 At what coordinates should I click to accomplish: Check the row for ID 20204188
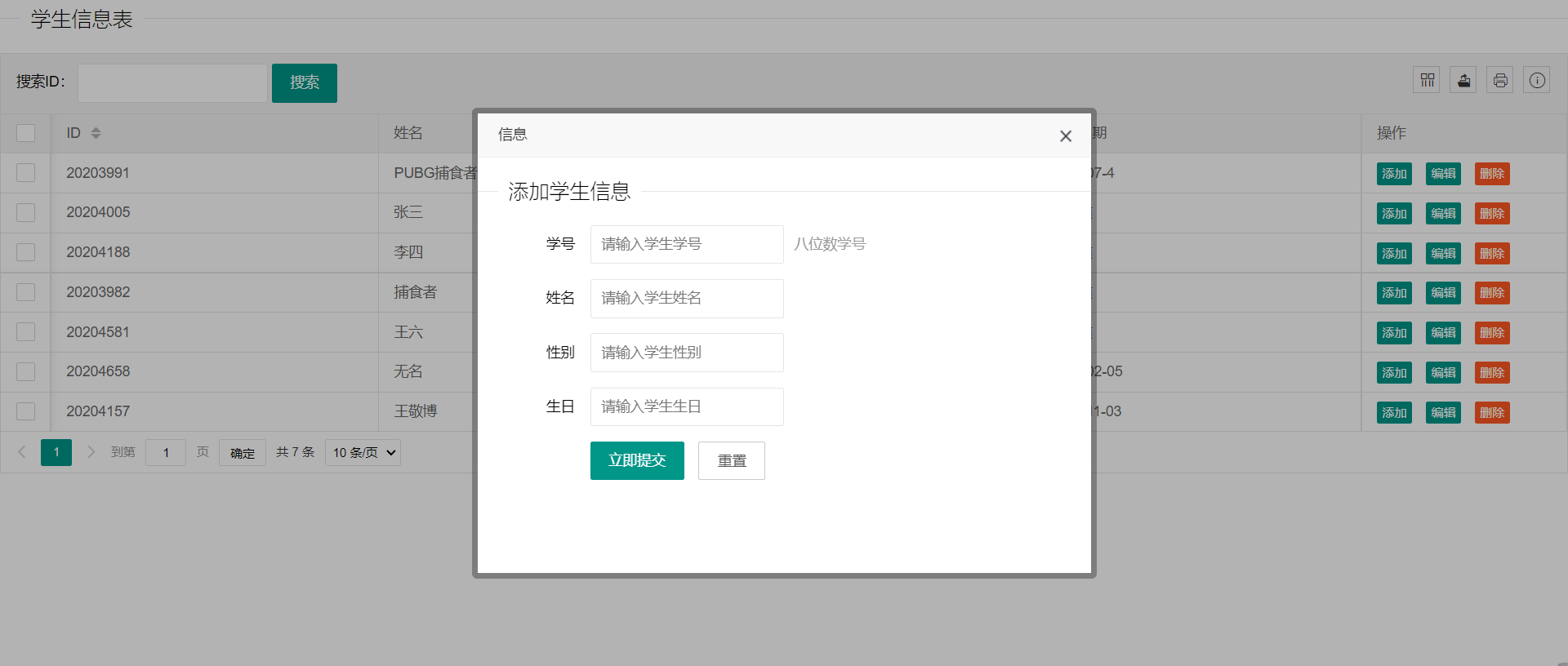point(26,252)
